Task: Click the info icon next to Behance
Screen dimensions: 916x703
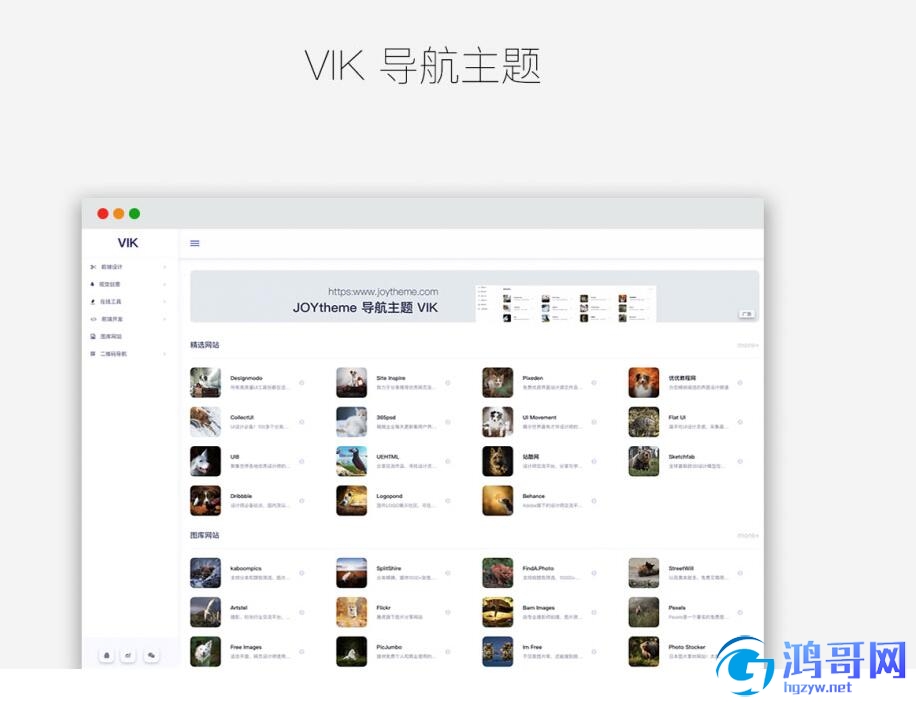Action: 594,501
